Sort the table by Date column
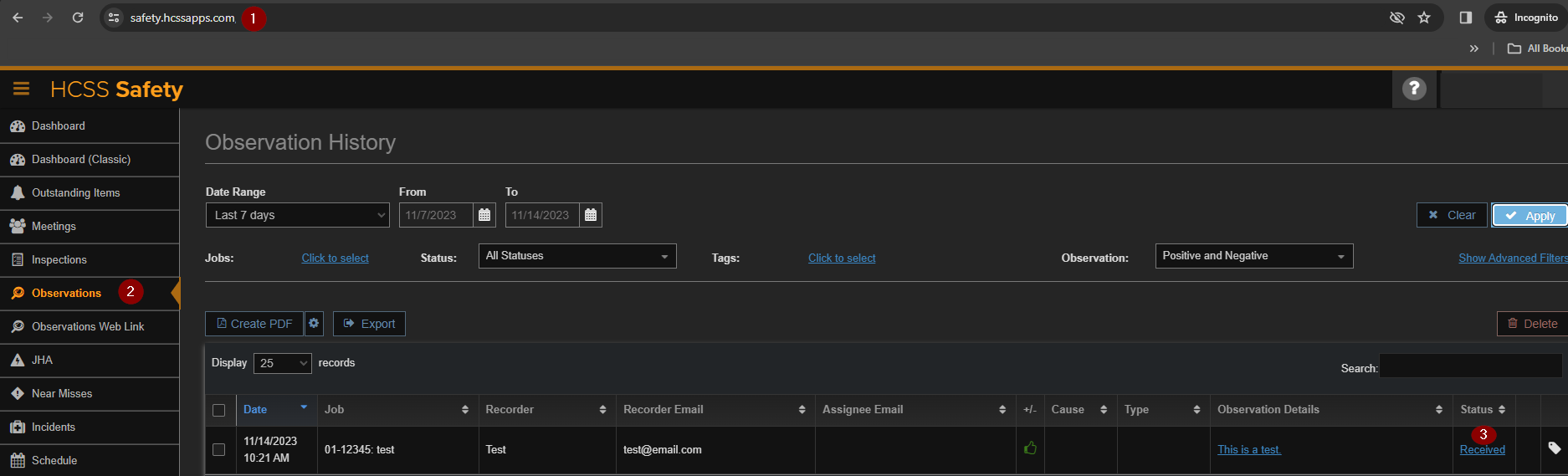The height and width of the screenshot is (476, 1568). (x=255, y=409)
